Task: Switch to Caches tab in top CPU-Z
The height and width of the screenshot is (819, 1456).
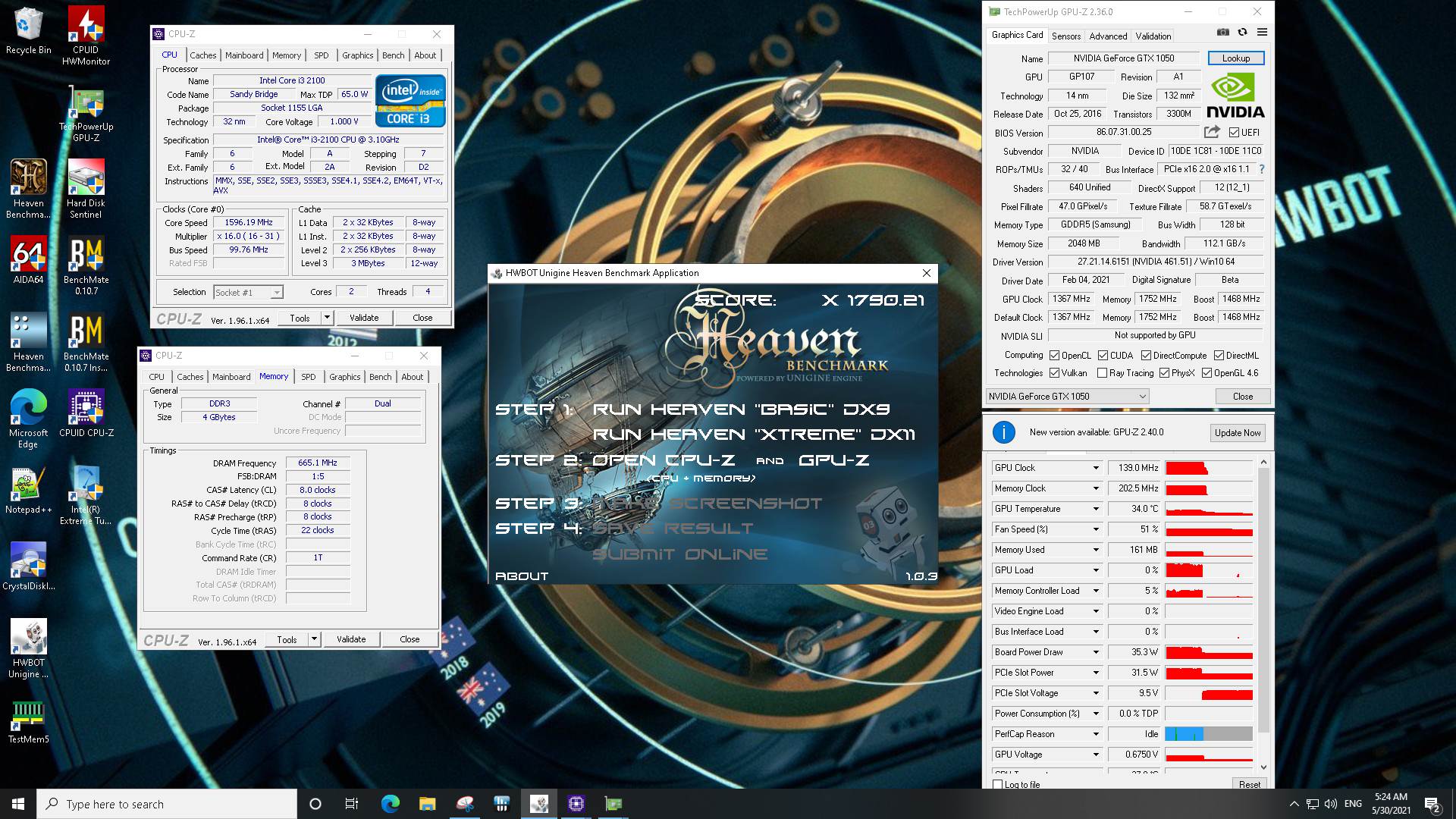Action: 202,55
